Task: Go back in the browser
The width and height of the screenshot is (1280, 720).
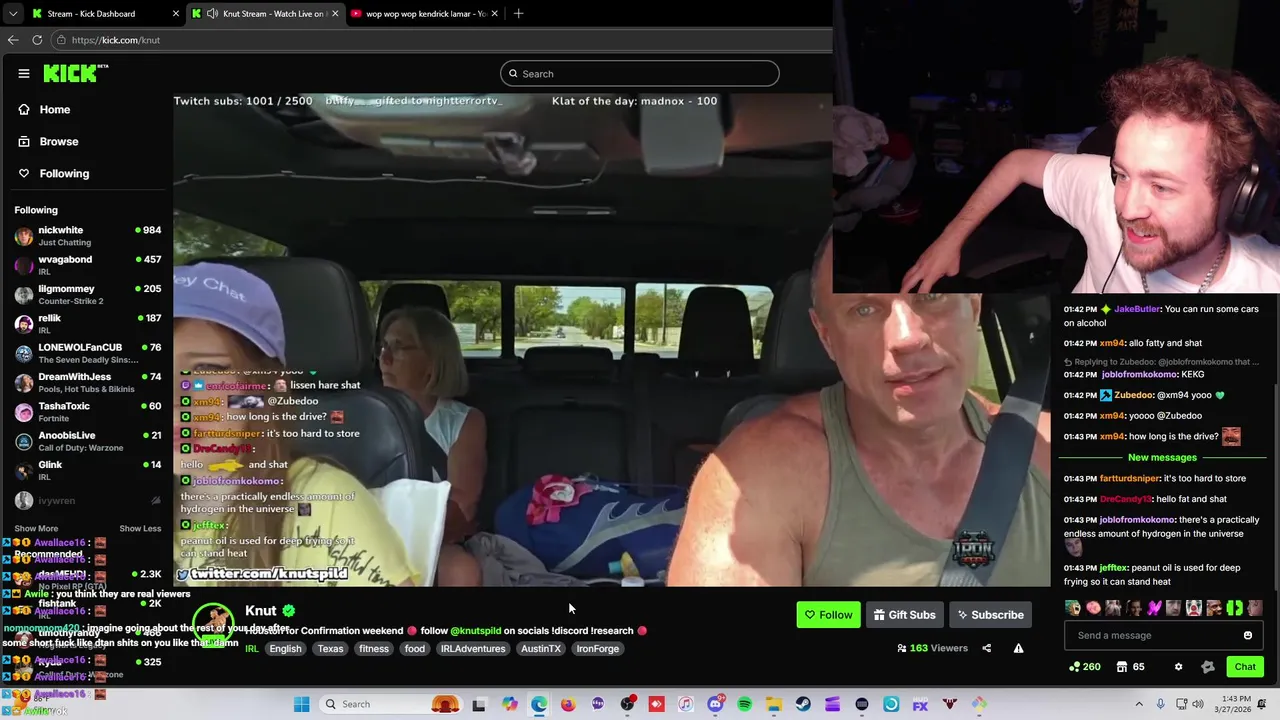Action: click(13, 40)
